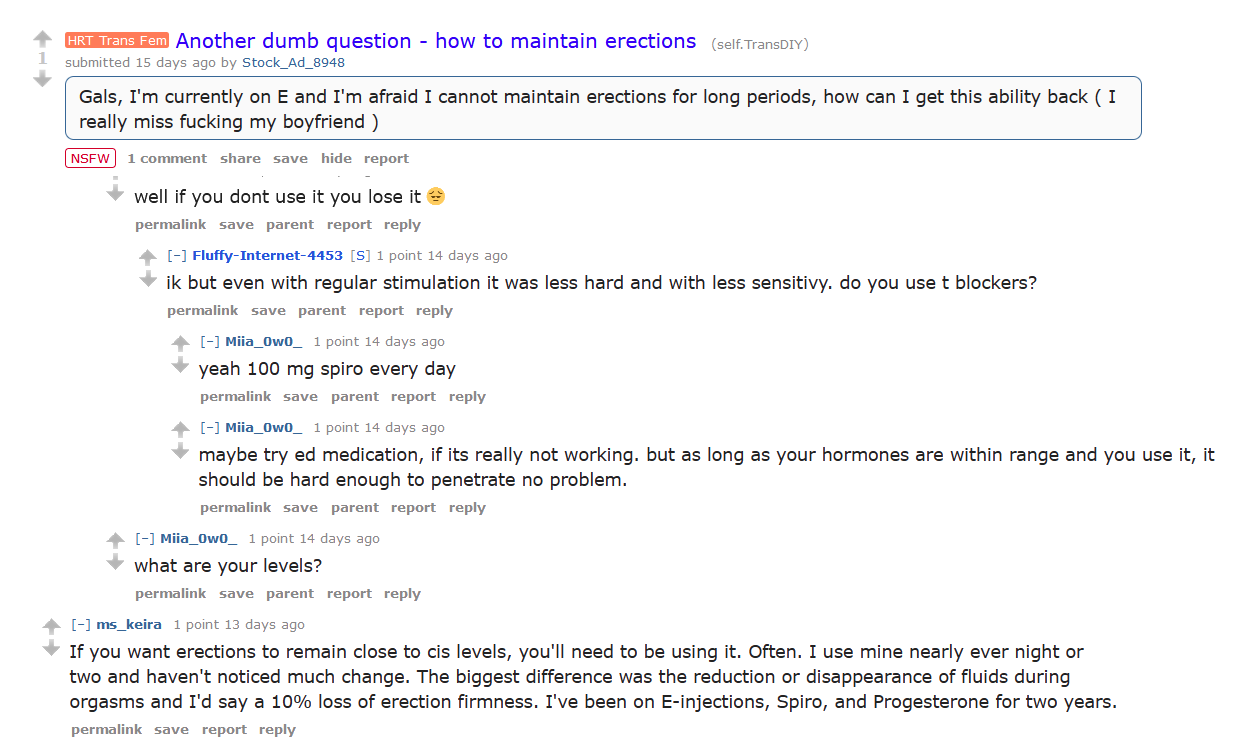Upvote Fluffy-Internet-4453's comment

[x=148, y=257]
